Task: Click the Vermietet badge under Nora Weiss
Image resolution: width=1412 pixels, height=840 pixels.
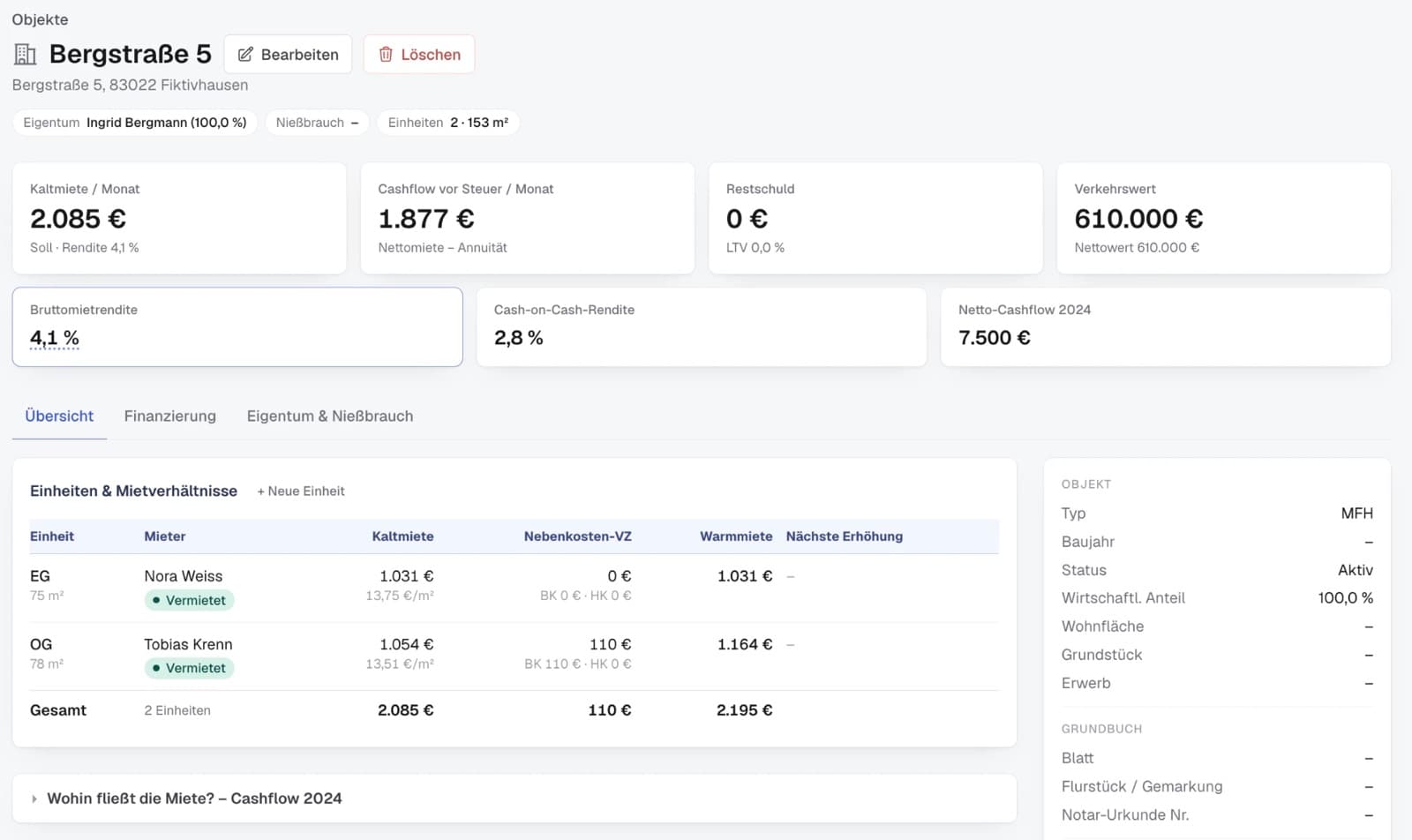Action: point(189,600)
